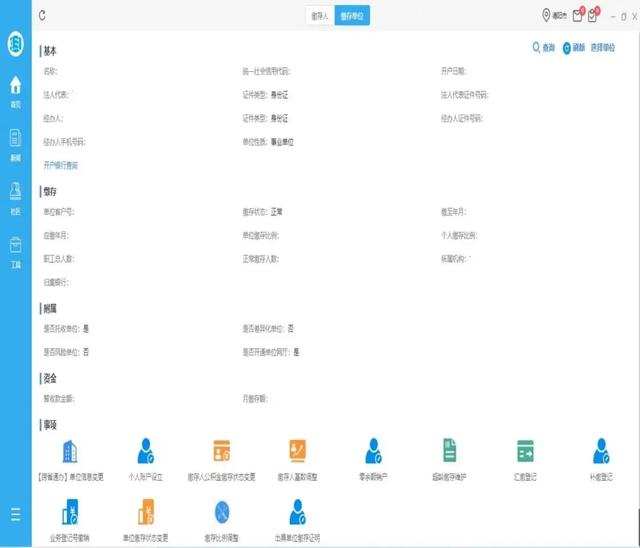Click the 是否托收单位 field
640x548 pixels.
tap(66, 328)
